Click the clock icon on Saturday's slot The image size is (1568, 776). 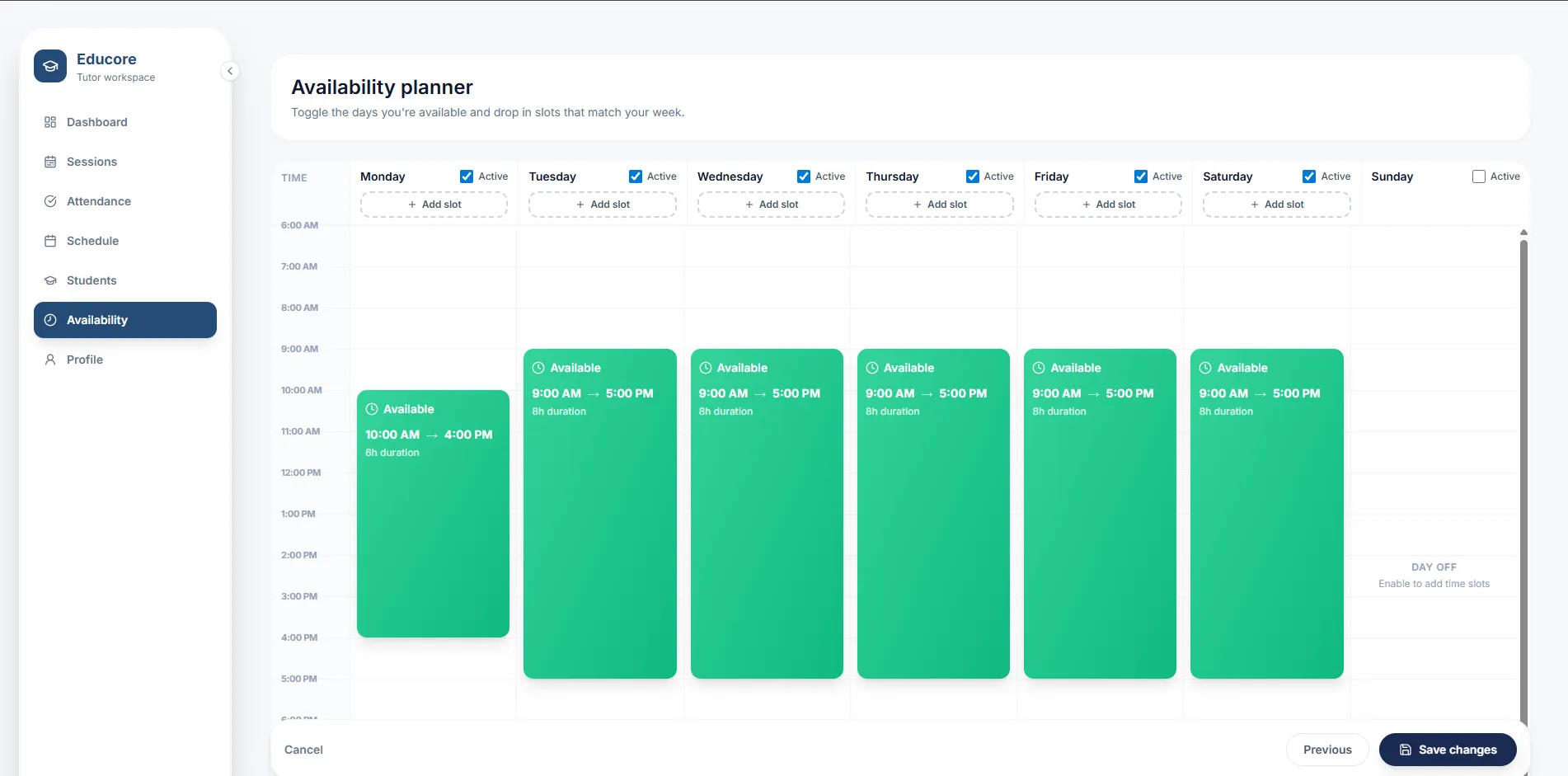pos(1205,368)
